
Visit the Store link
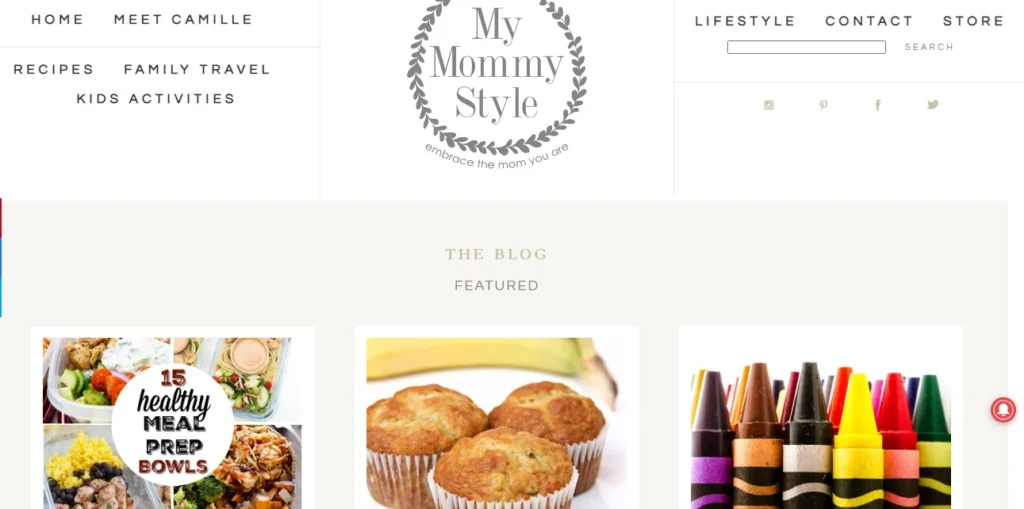[973, 21]
